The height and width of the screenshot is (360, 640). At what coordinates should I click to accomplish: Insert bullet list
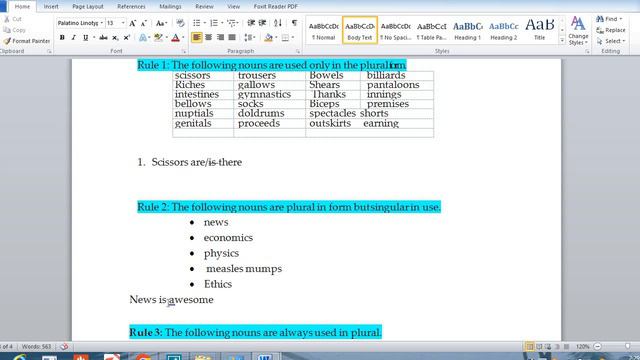pyautogui.click(x=197, y=23)
